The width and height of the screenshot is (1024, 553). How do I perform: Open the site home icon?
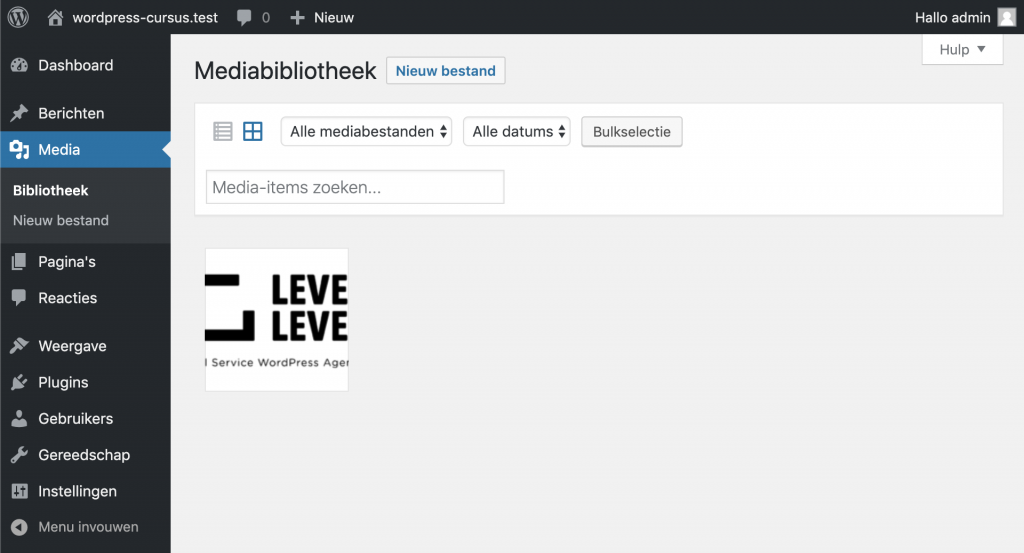56,18
